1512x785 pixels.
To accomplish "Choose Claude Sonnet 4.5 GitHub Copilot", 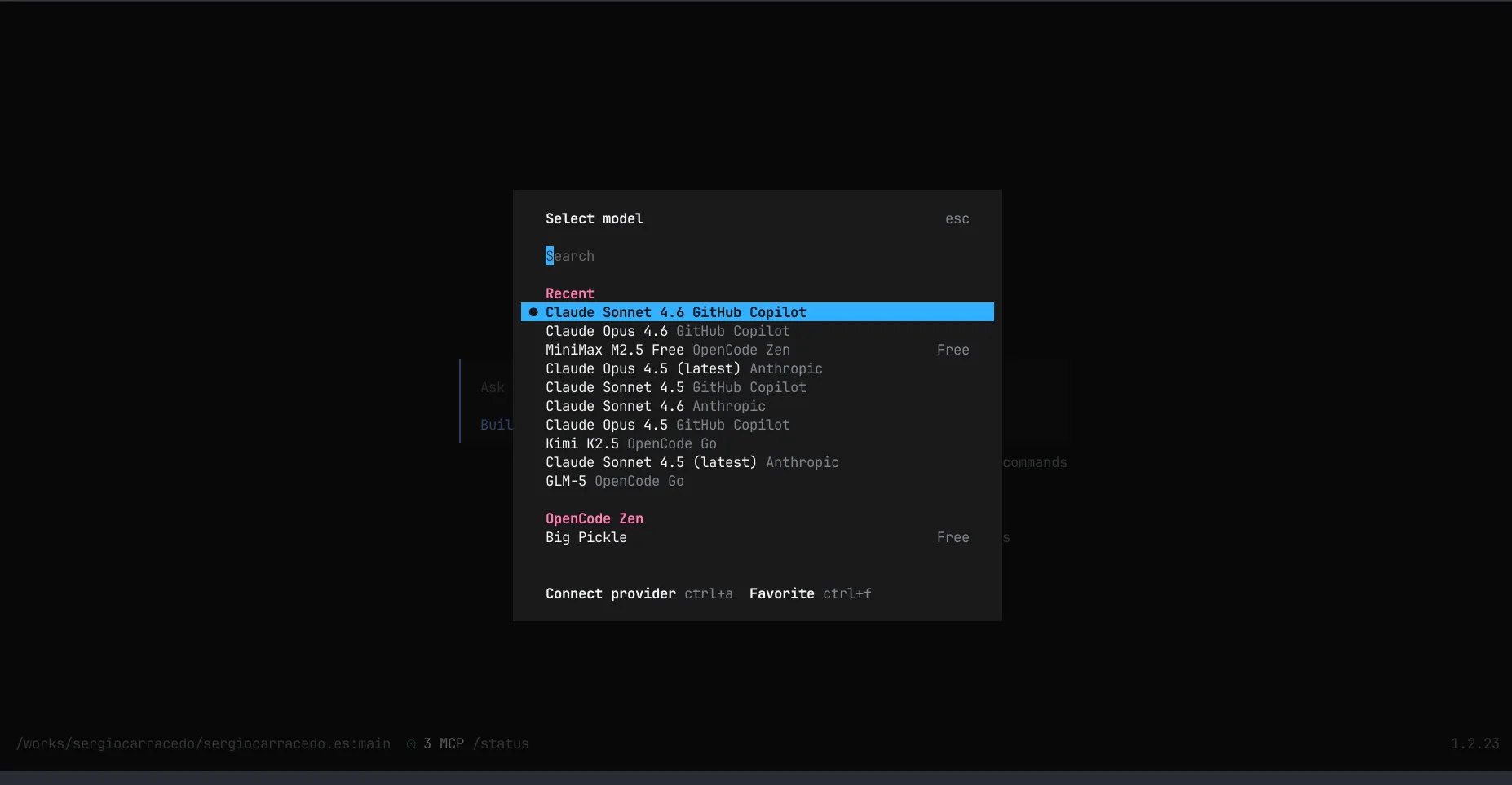I will tap(675, 387).
